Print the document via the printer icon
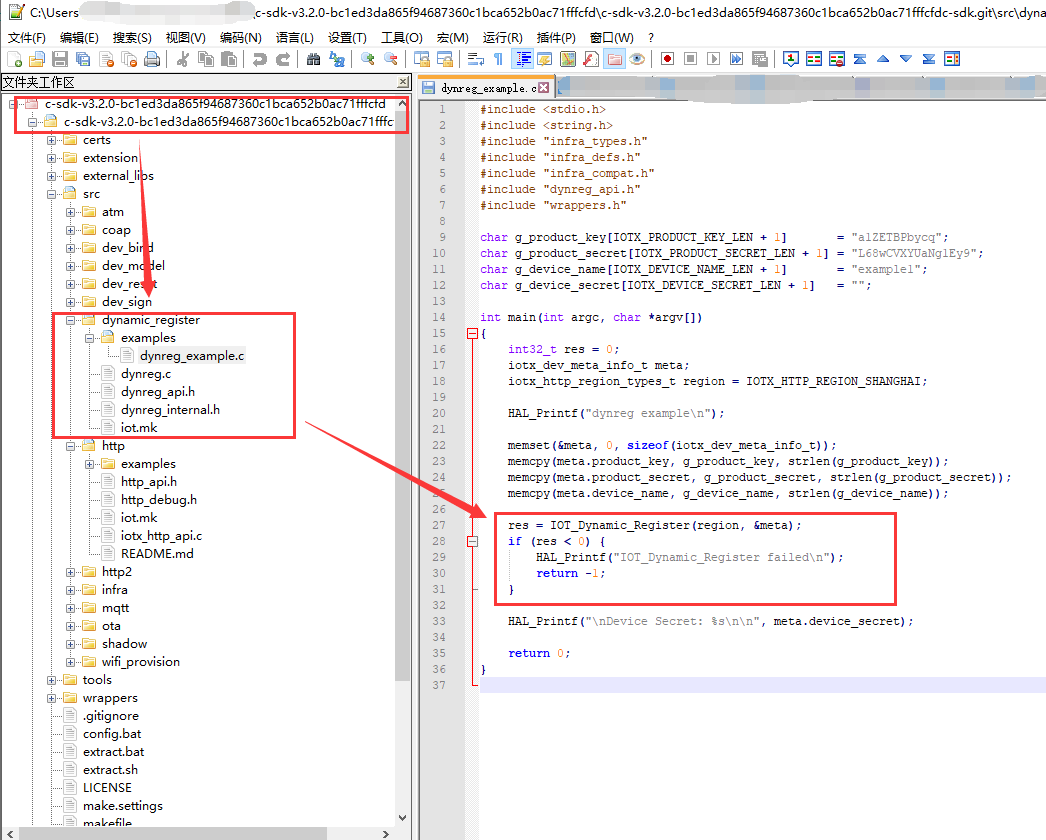The image size is (1046, 840). coord(152,59)
